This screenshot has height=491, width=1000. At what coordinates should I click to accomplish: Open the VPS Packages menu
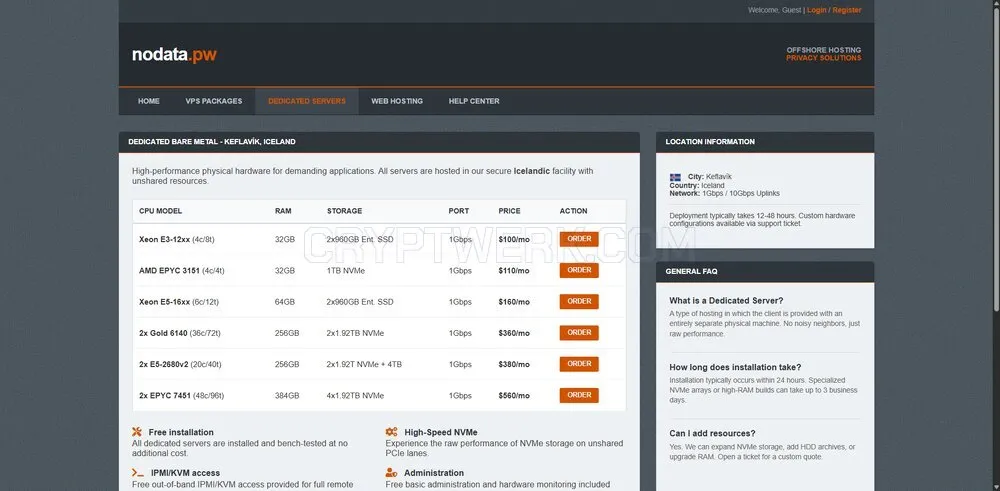214,101
